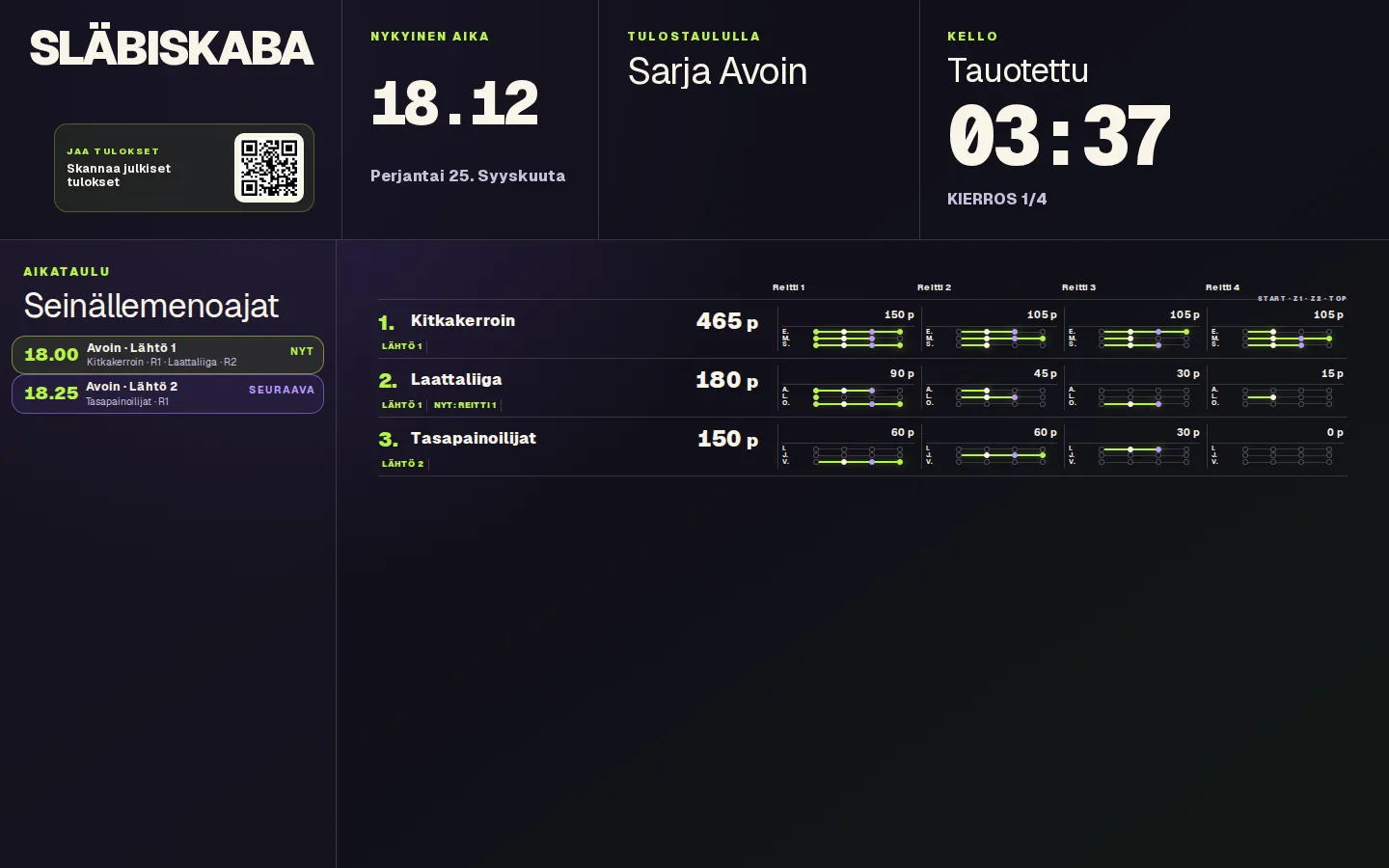Click the Reitti 4 column header
This screenshot has height=868, width=1389.
click(x=1223, y=287)
